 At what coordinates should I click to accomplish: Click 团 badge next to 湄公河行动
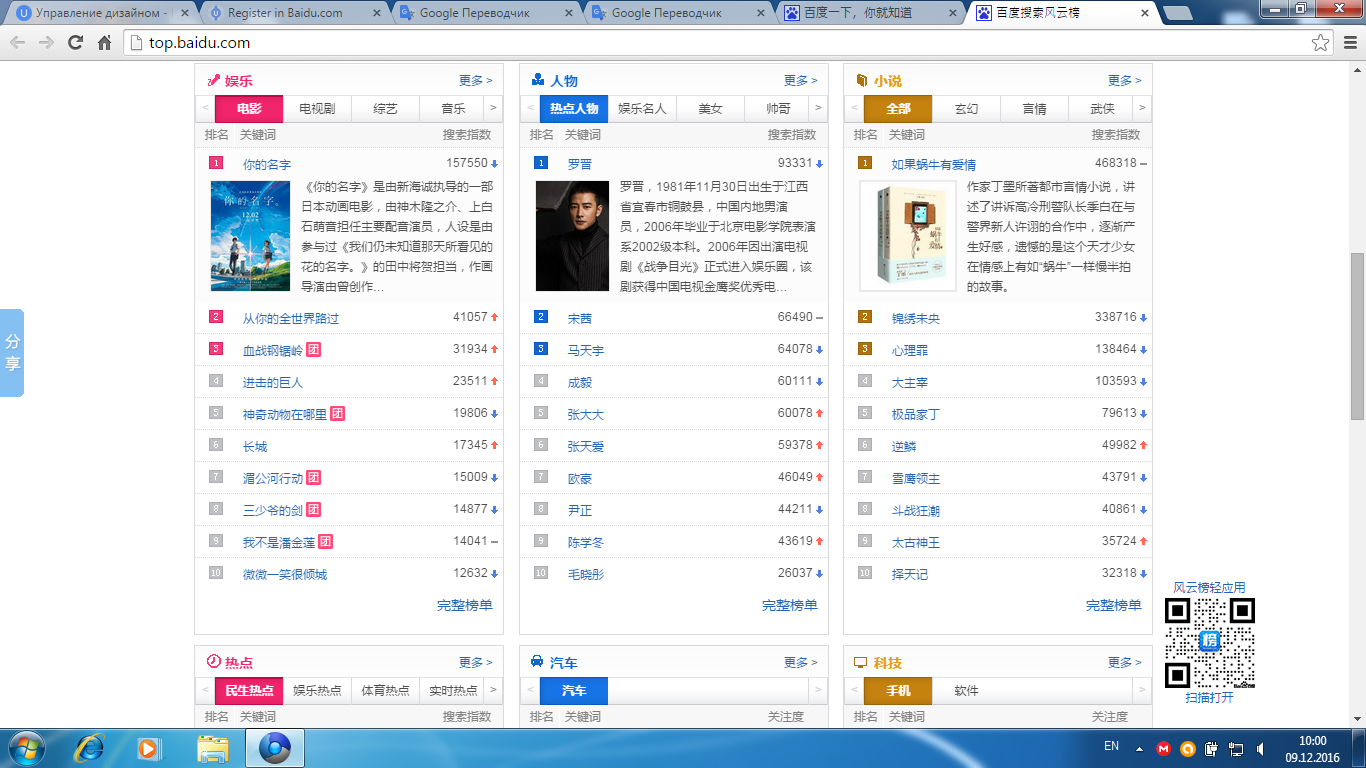314,478
